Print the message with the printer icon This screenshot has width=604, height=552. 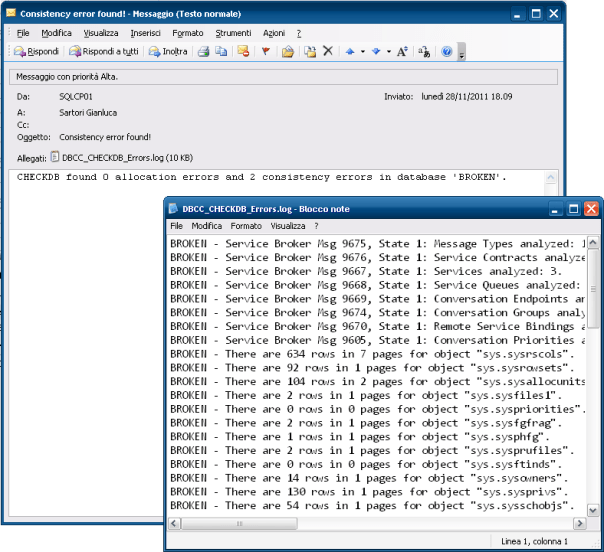click(204, 51)
